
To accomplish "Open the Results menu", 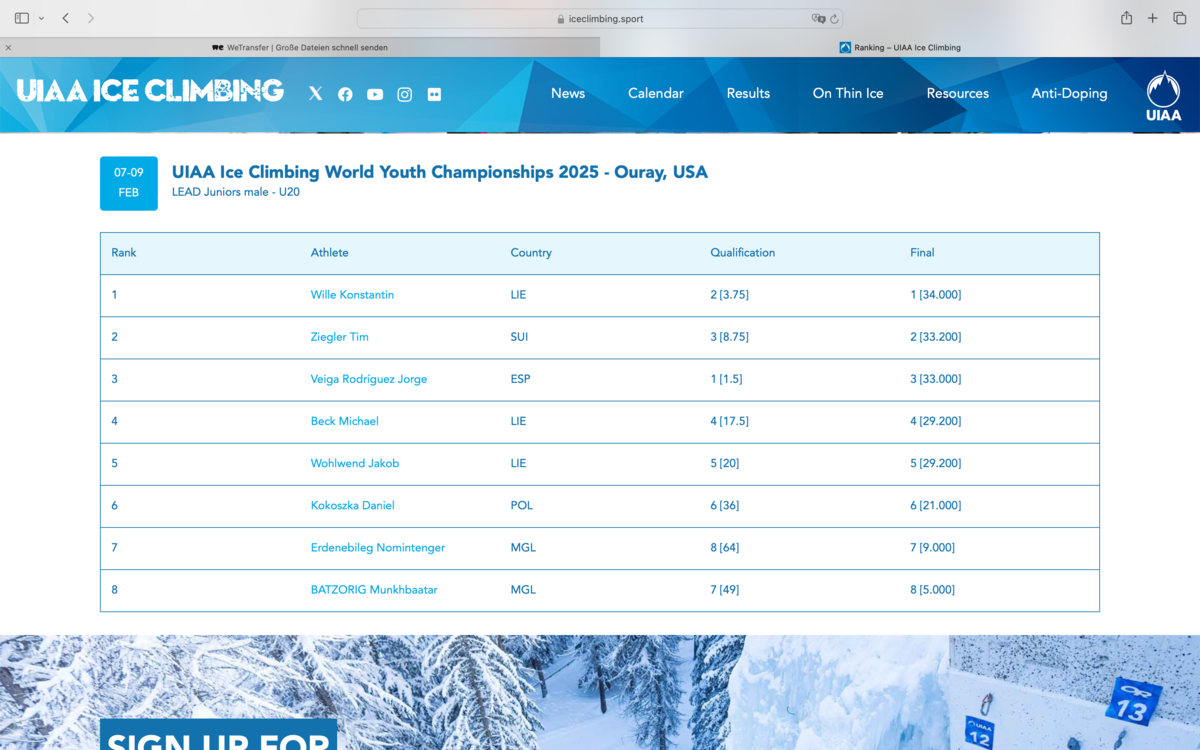I will point(748,93).
